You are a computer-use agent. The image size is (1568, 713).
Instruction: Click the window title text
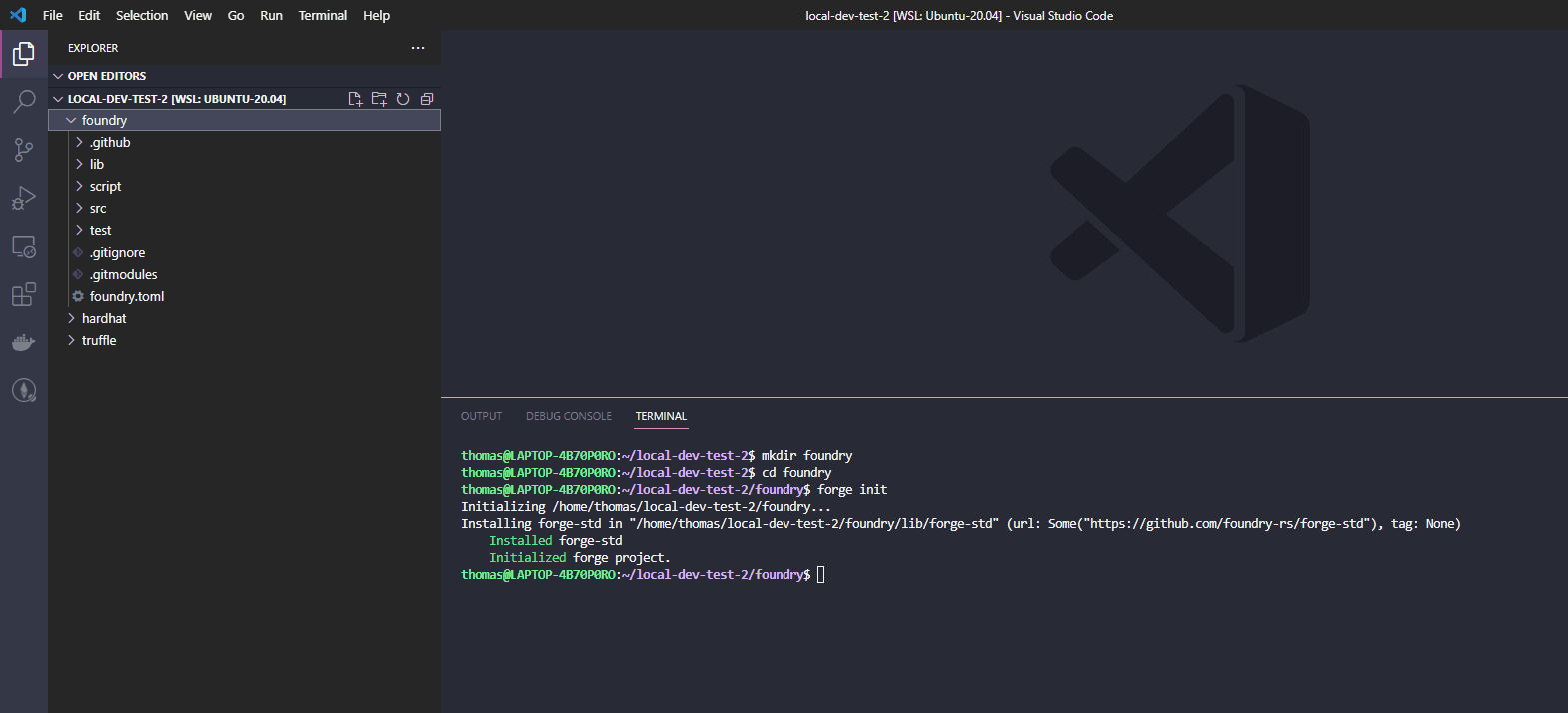pyautogui.click(x=959, y=15)
